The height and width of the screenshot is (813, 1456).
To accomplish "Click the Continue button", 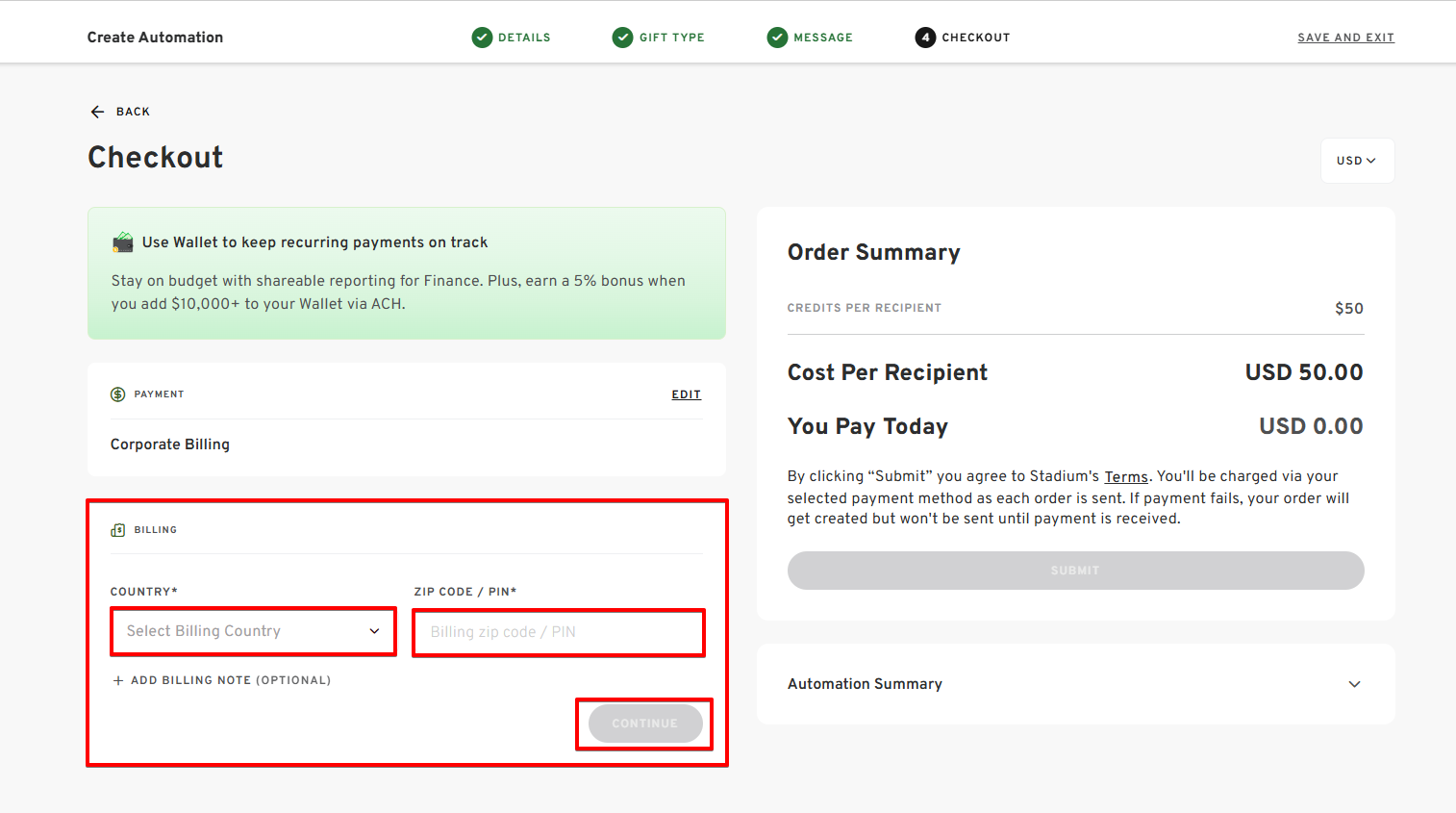I will click(645, 724).
